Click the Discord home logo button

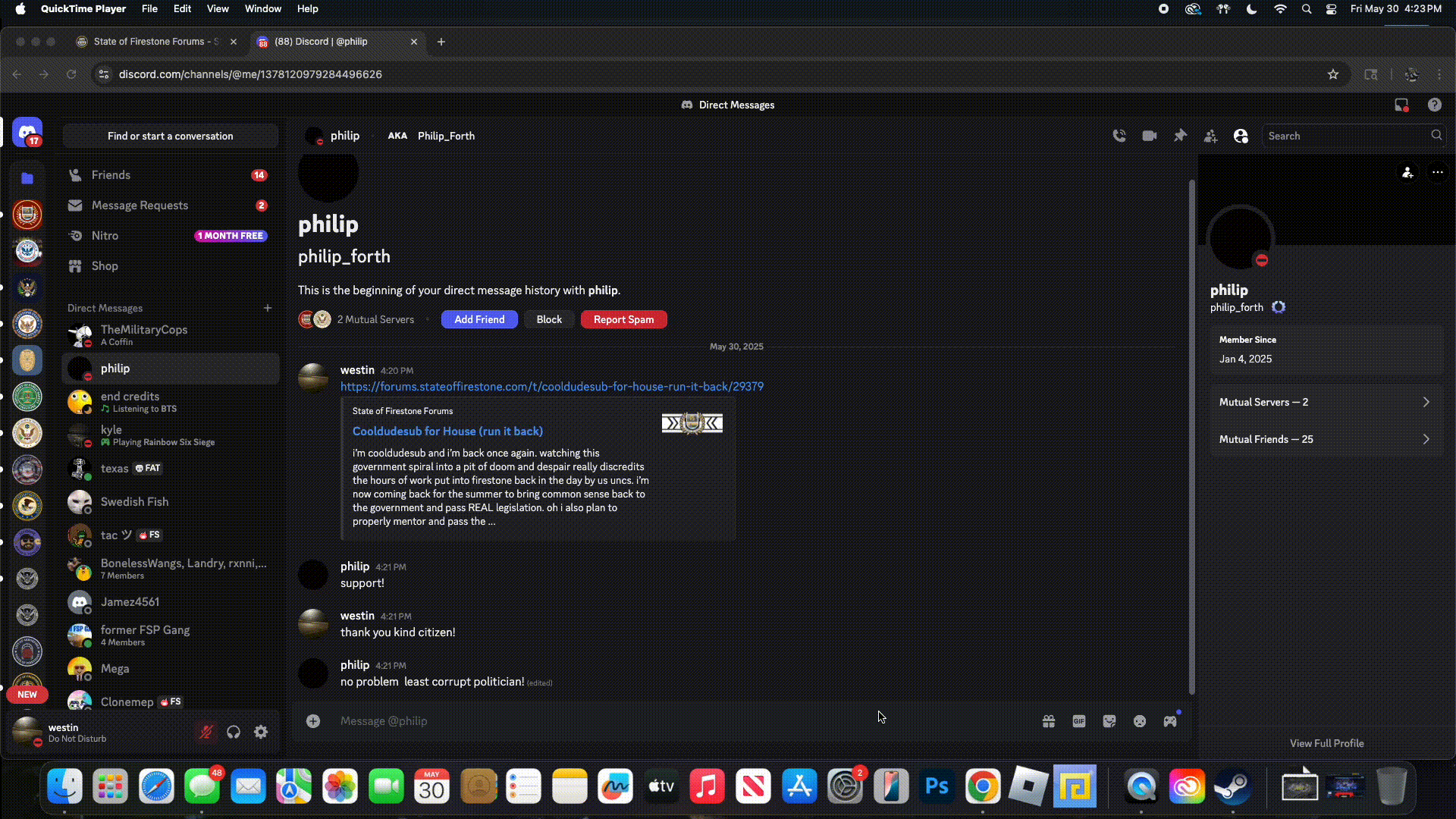(27, 133)
